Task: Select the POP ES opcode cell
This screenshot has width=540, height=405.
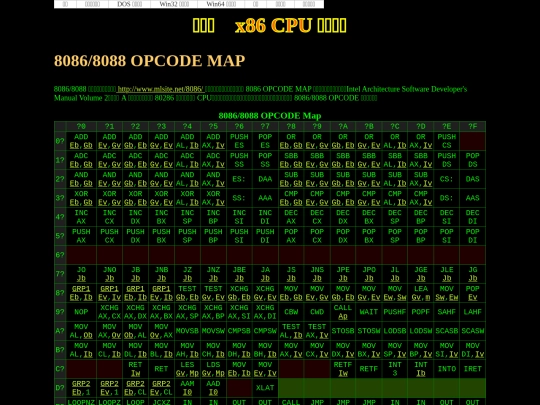Action: point(265,141)
